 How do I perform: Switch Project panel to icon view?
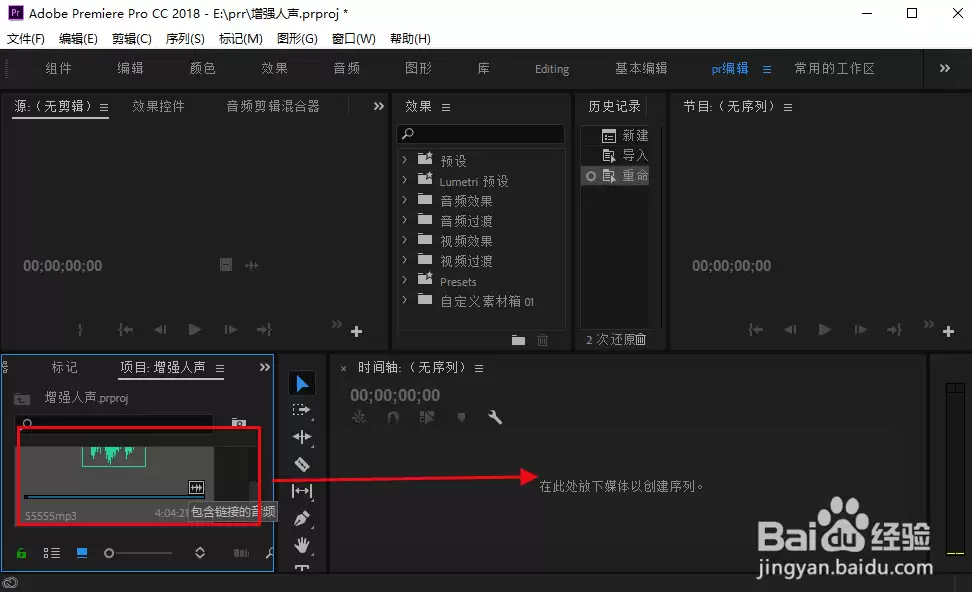point(81,553)
